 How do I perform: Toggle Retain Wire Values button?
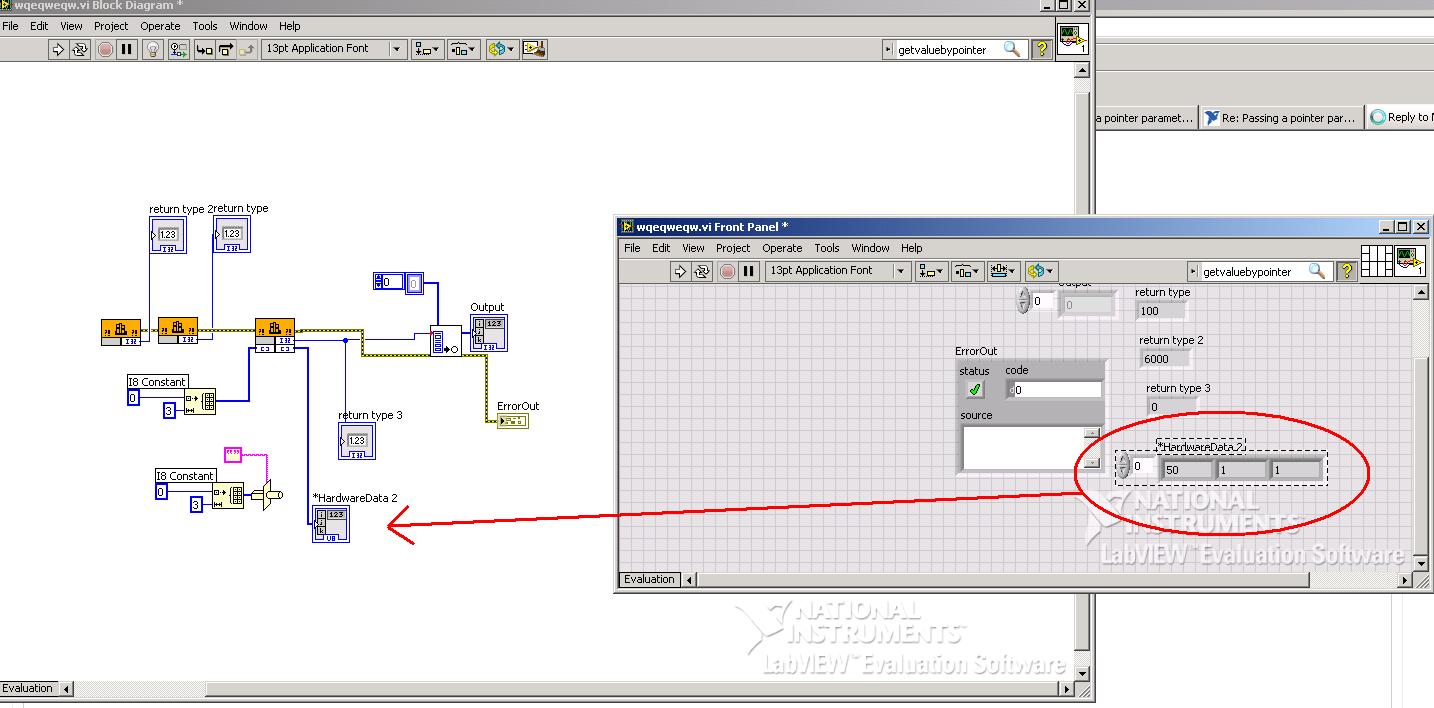pyautogui.click(x=179, y=49)
